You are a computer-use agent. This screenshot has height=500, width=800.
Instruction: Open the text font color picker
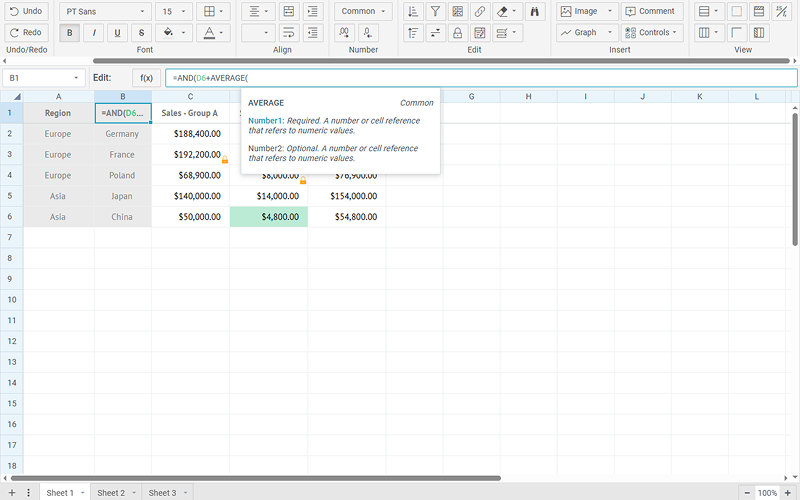coord(213,33)
